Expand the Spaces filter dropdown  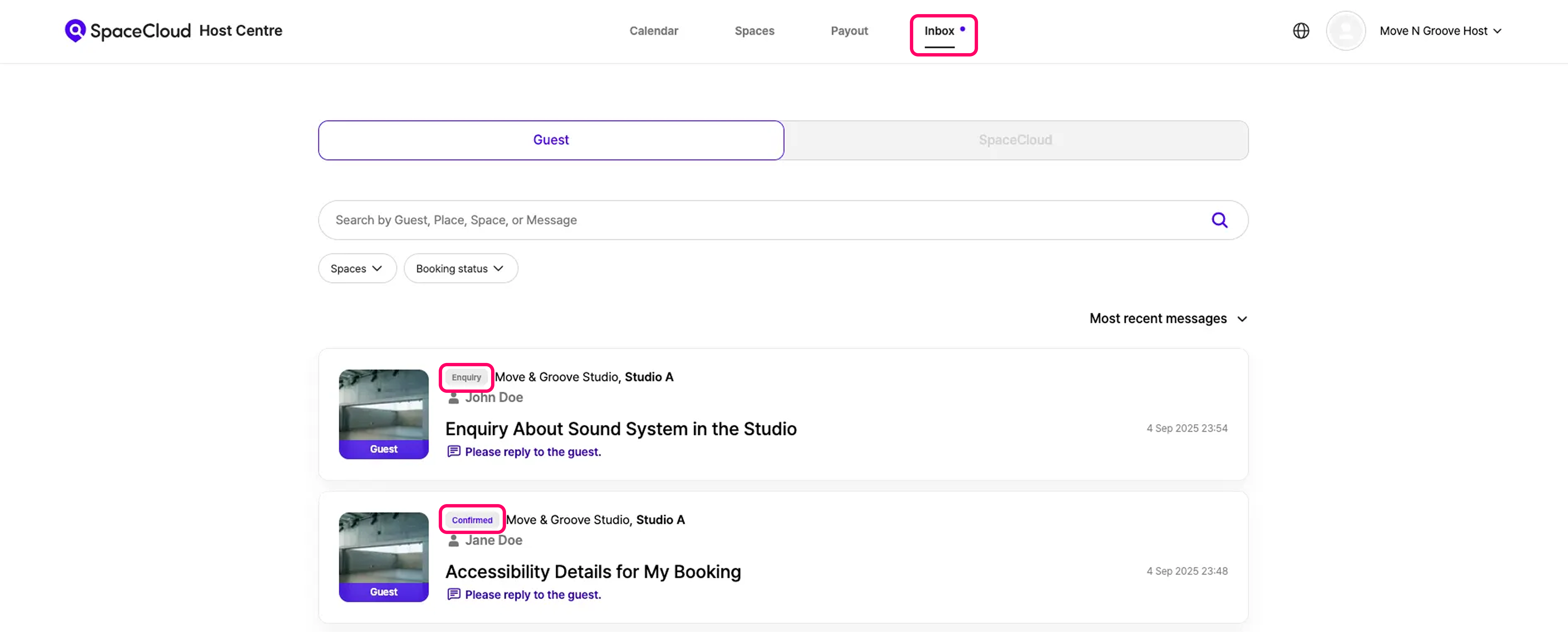(x=357, y=269)
